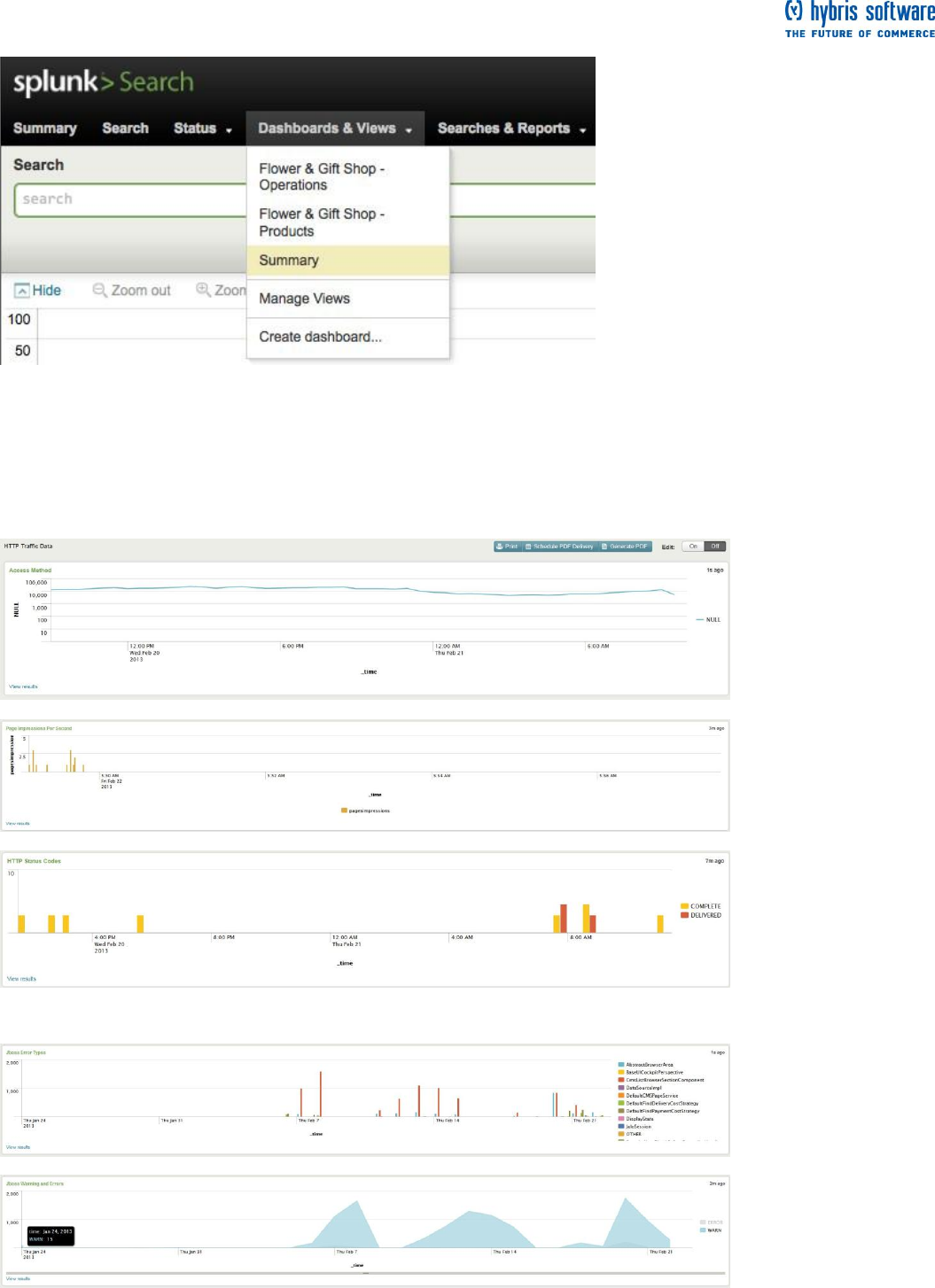
Task: Choose the highlighted Summary menu entry
Action: coord(348,260)
